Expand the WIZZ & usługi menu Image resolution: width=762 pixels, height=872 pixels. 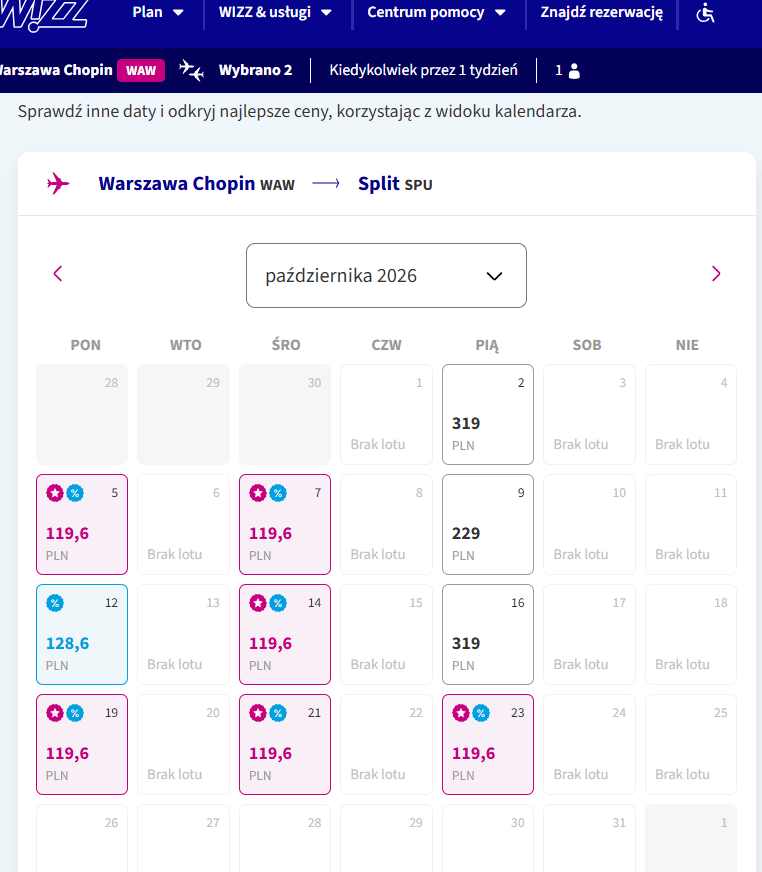(x=275, y=12)
